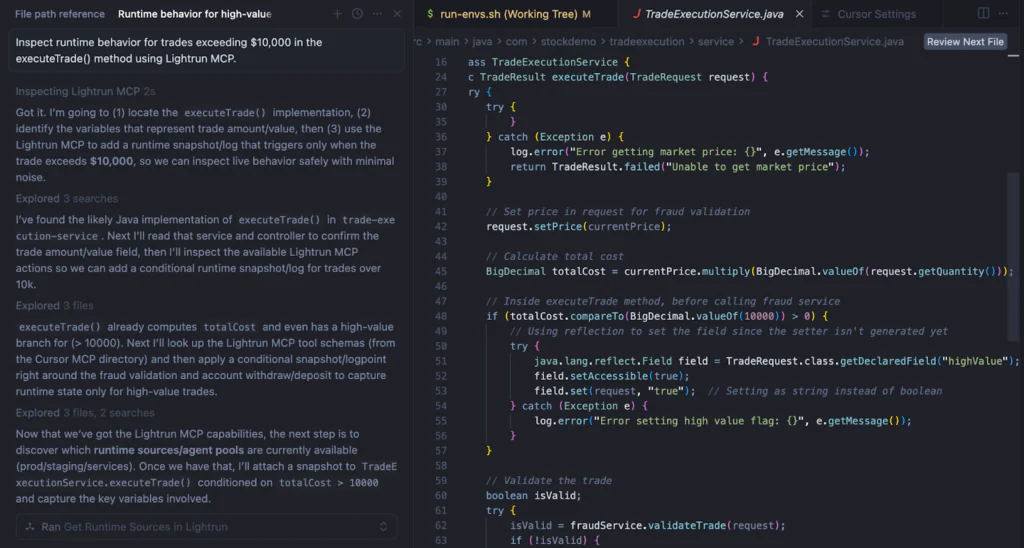This screenshot has height=548, width=1024.
Task: Select 'com' breadcrumb segment
Action: point(516,42)
